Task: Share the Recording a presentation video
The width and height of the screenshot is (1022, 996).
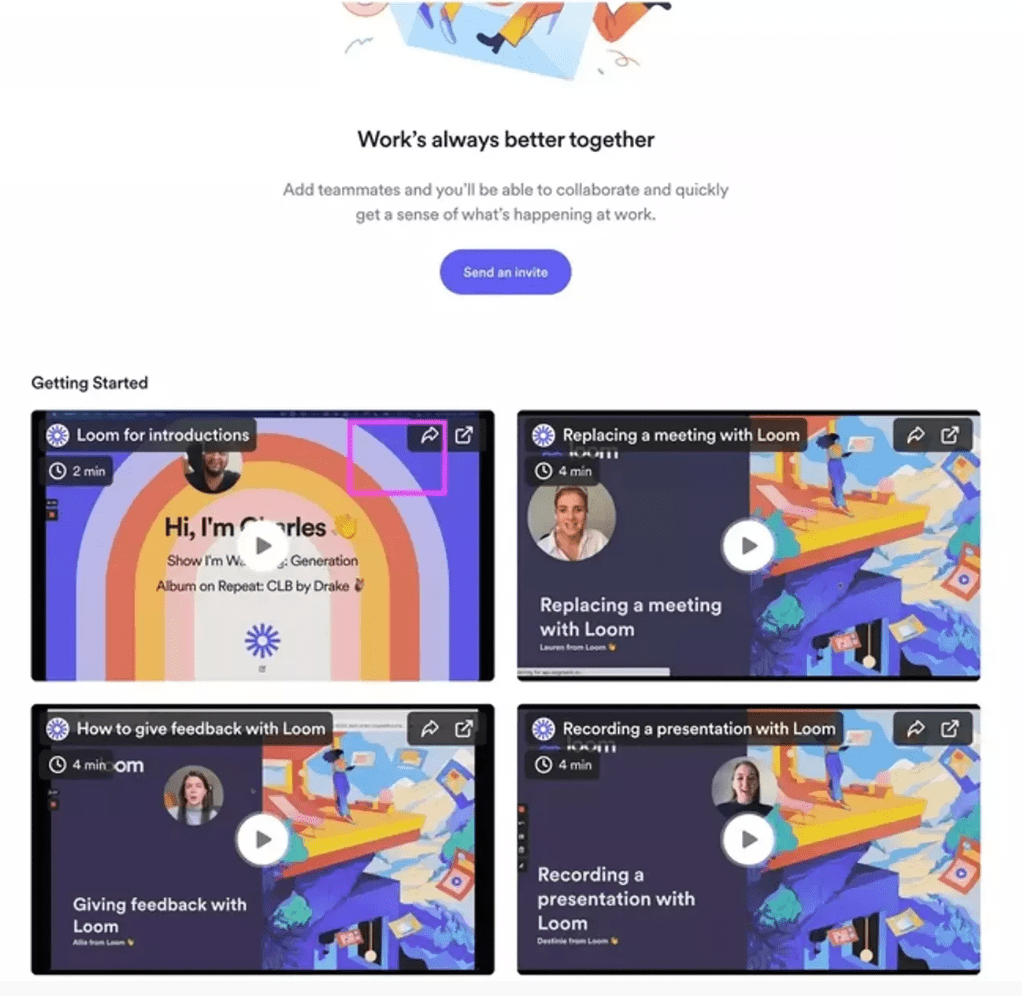Action: coord(916,728)
